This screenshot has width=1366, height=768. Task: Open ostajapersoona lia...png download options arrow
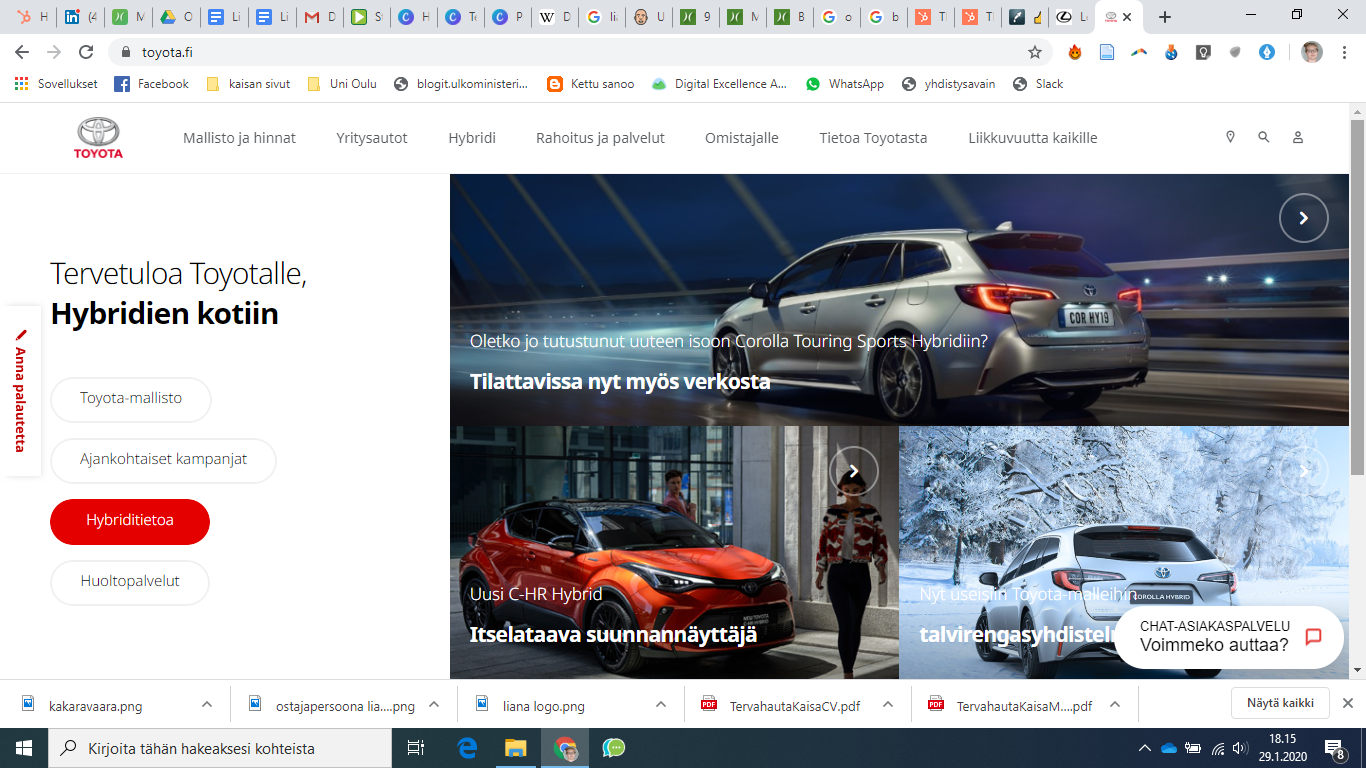(x=434, y=705)
